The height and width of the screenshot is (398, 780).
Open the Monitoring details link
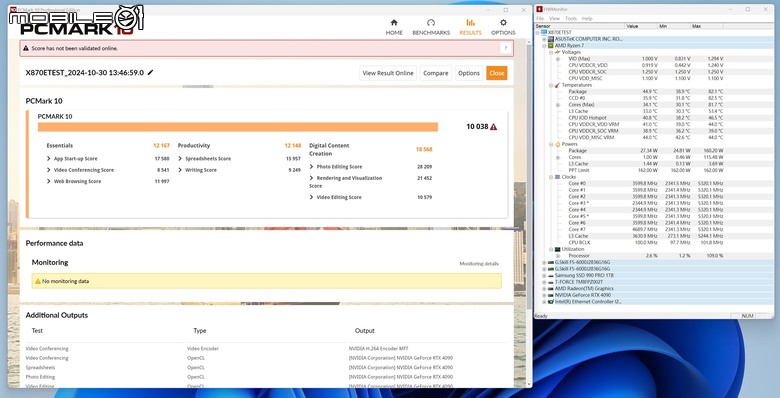pos(479,264)
